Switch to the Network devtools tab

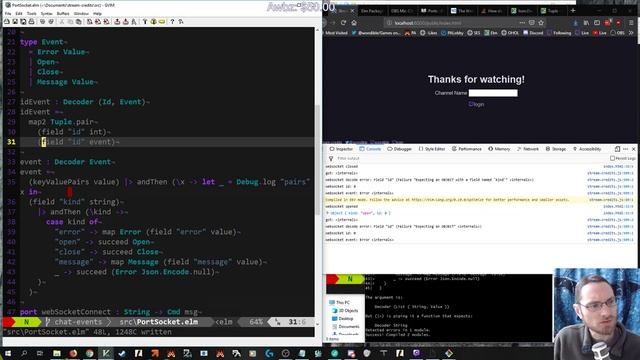coord(528,149)
